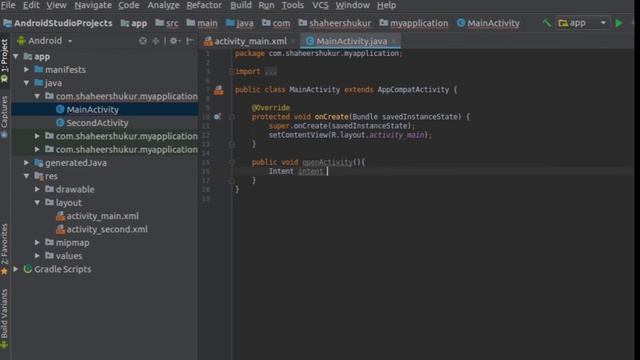Image resolution: width=640 pixels, height=360 pixels.
Task: Expand the values folder
Action: 37,256
